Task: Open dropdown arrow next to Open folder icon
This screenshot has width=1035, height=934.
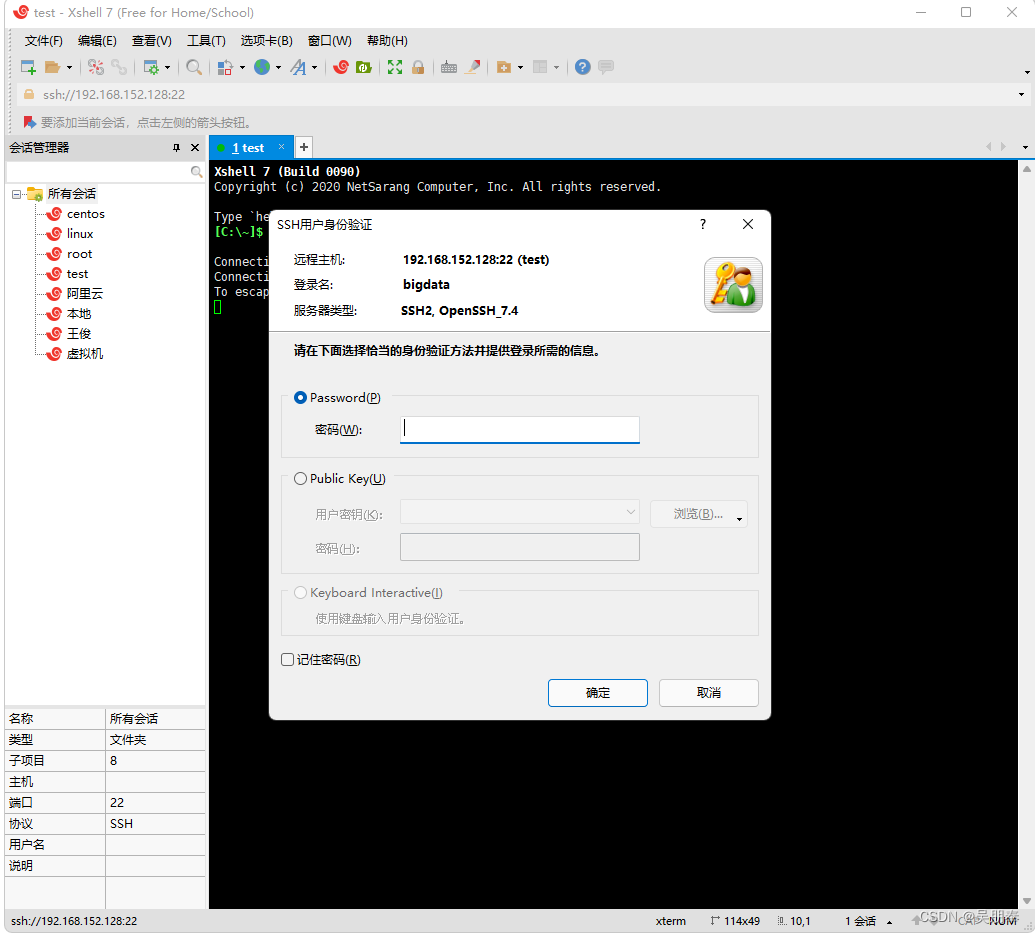Action: point(69,67)
